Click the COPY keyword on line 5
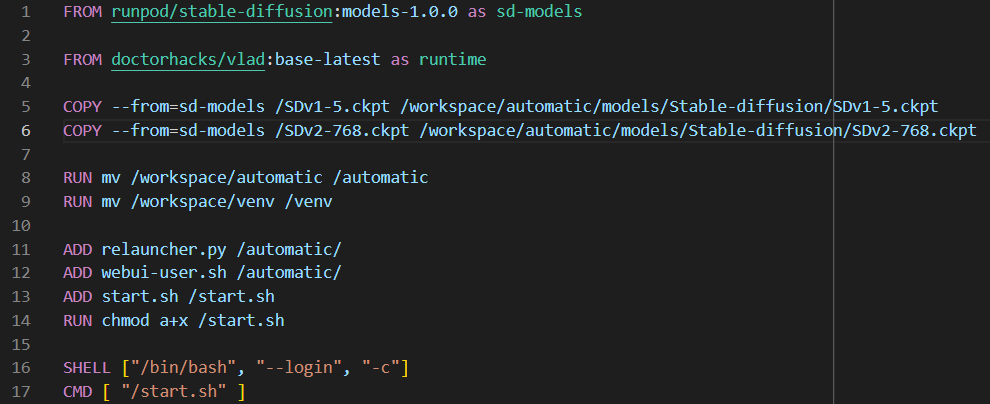990x404 pixels. (82, 107)
